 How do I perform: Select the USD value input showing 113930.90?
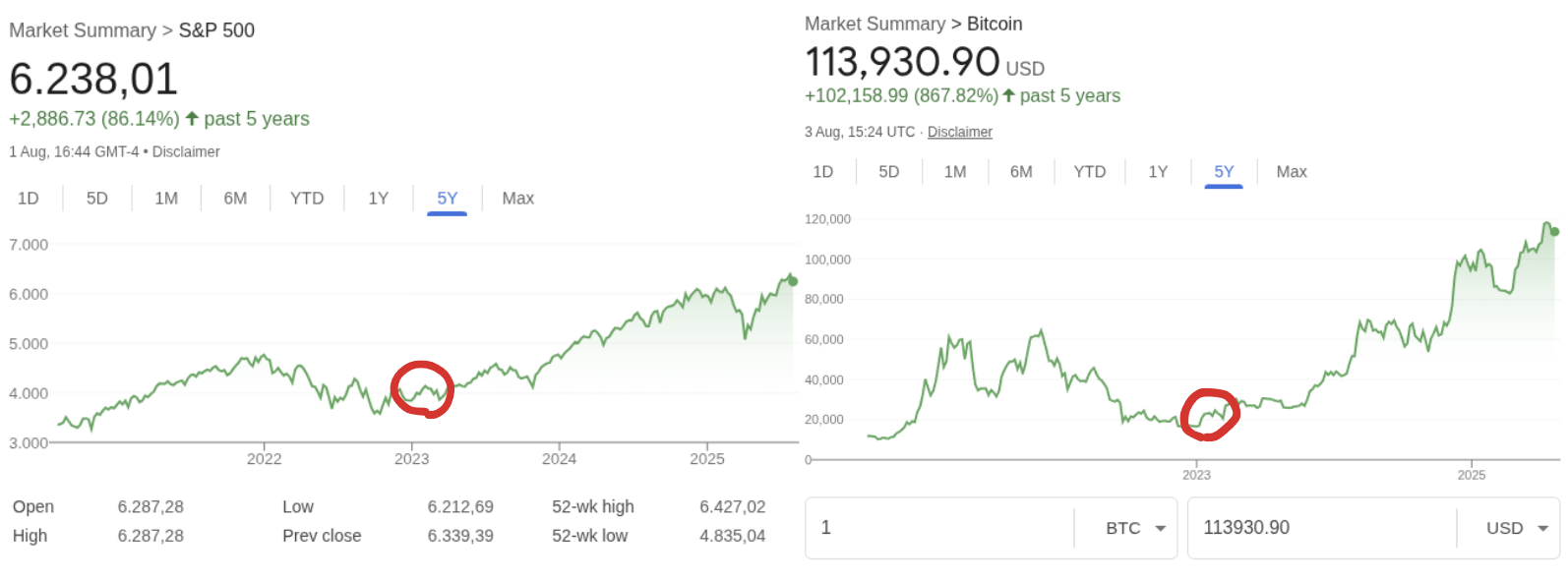click(1318, 528)
